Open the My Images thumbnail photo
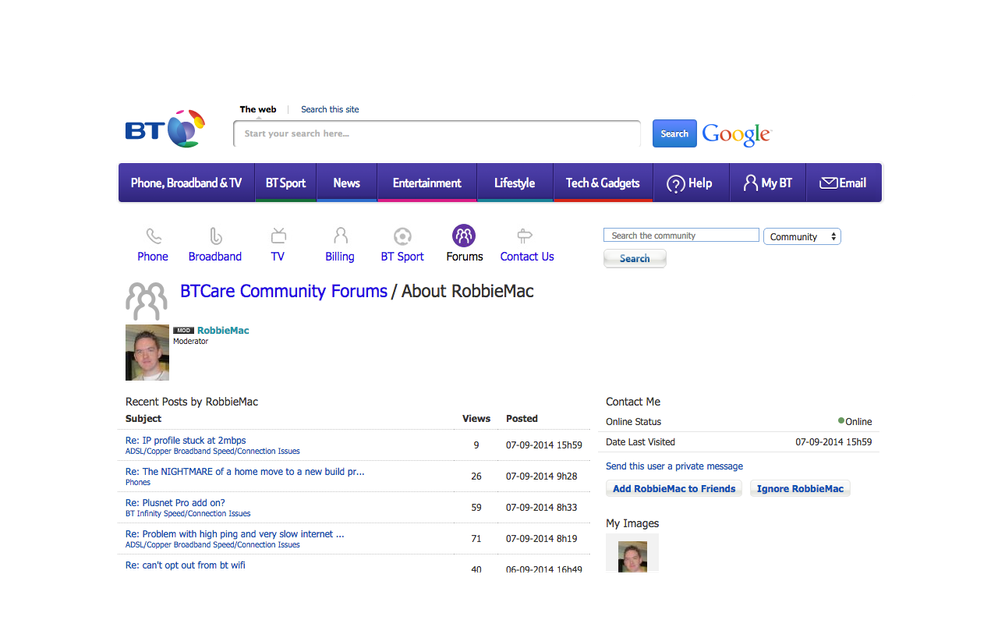The width and height of the screenshot is (998, 624). pyautogui.click(x=632, y=555)
